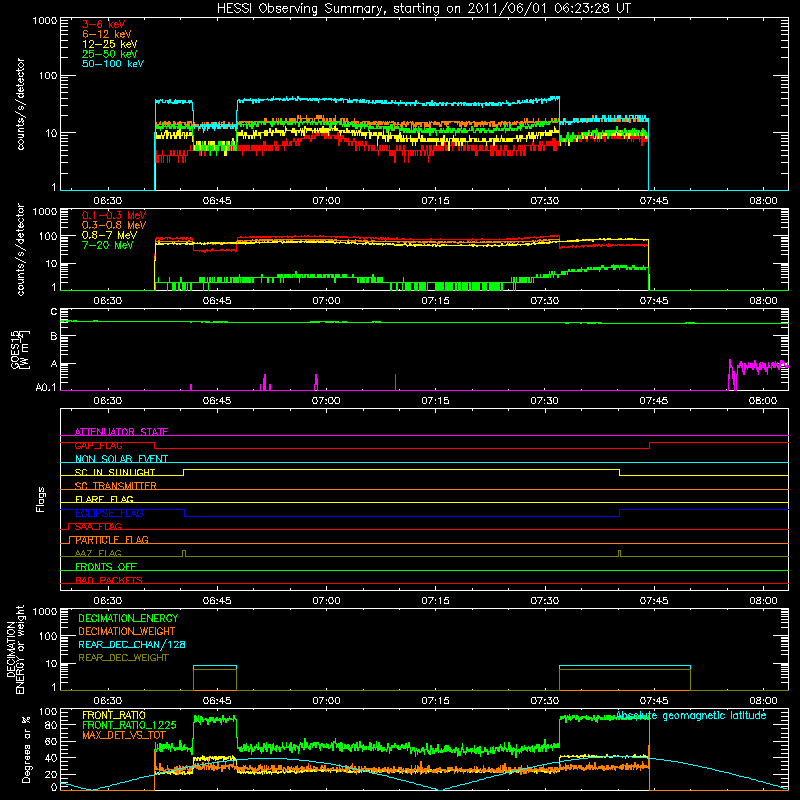Click the GOES15 axis label

click(15, 349)
